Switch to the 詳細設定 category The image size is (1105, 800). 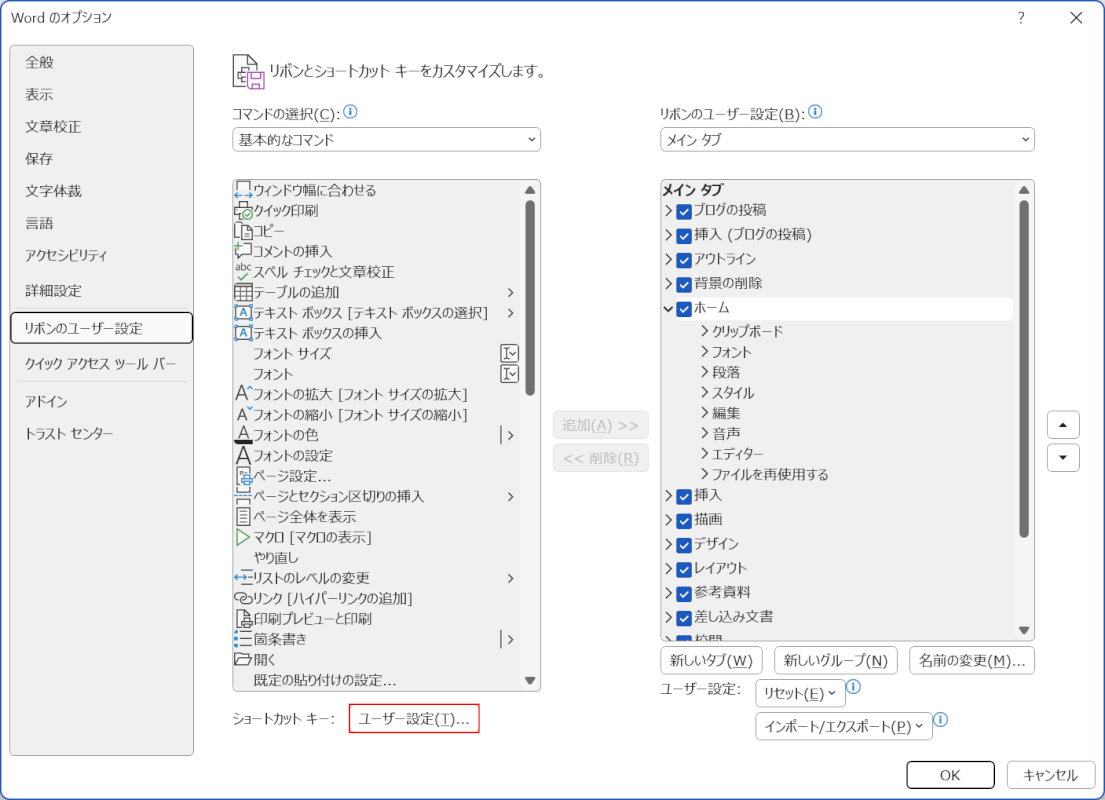[53, 291]
